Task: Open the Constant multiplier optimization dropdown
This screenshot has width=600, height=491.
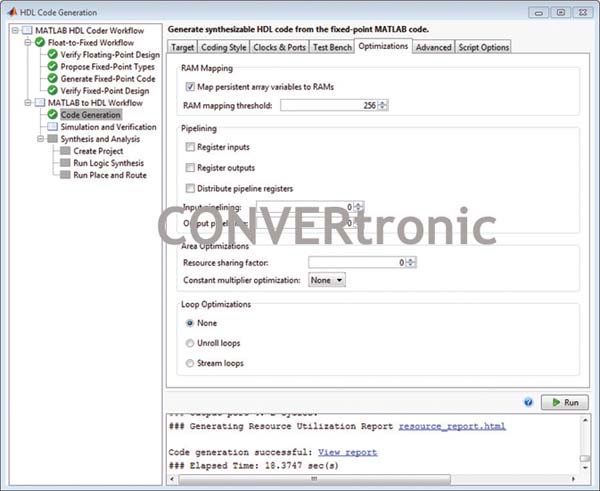Action: (x=327, y=280)
